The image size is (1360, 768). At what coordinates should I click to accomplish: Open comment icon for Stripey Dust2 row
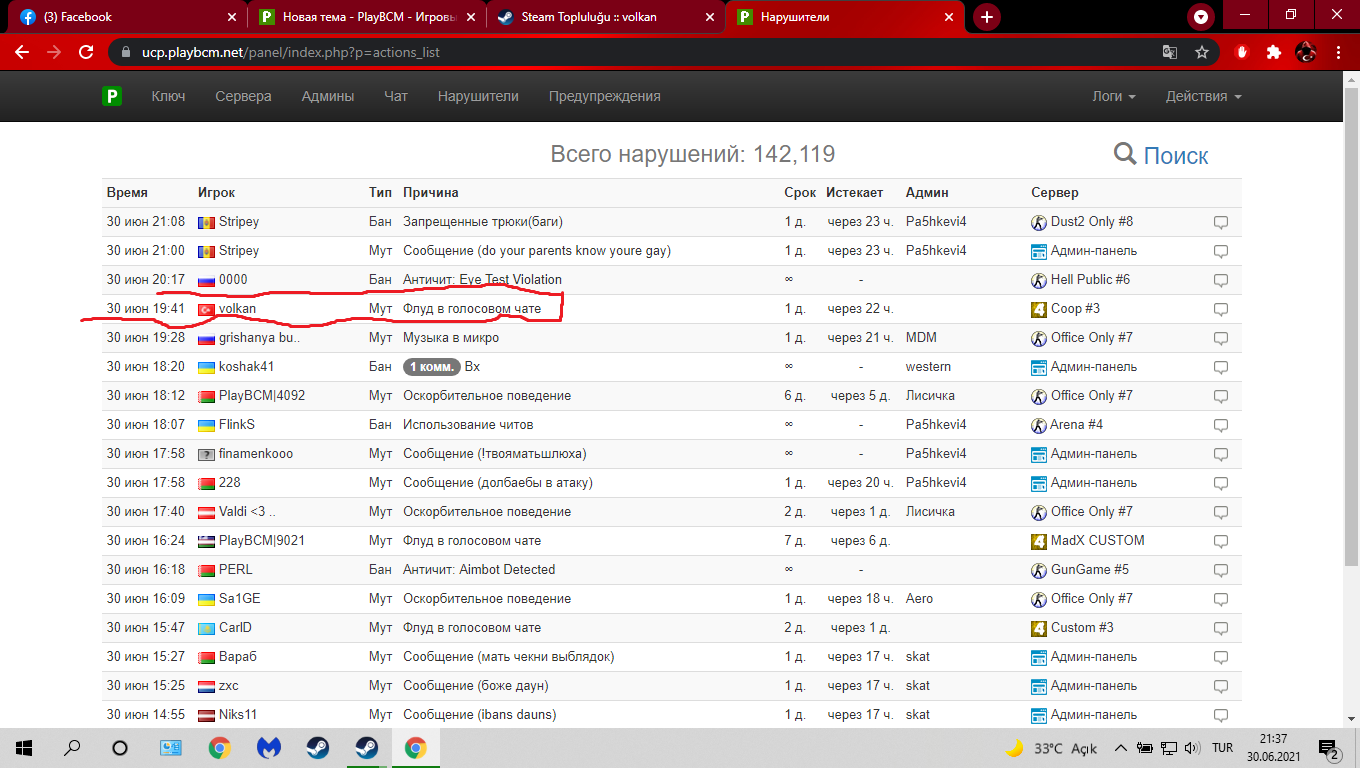[1220, 222]
